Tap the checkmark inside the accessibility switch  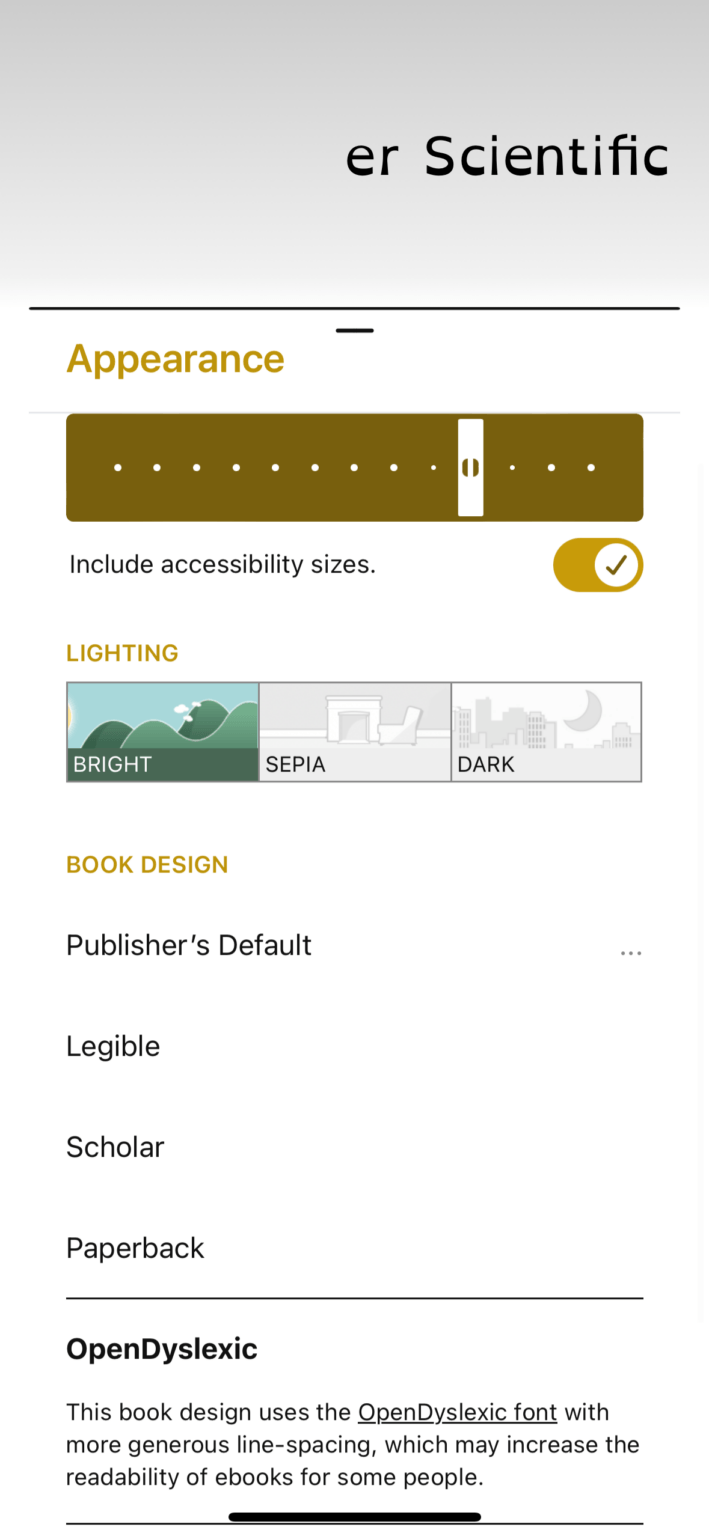617,564
